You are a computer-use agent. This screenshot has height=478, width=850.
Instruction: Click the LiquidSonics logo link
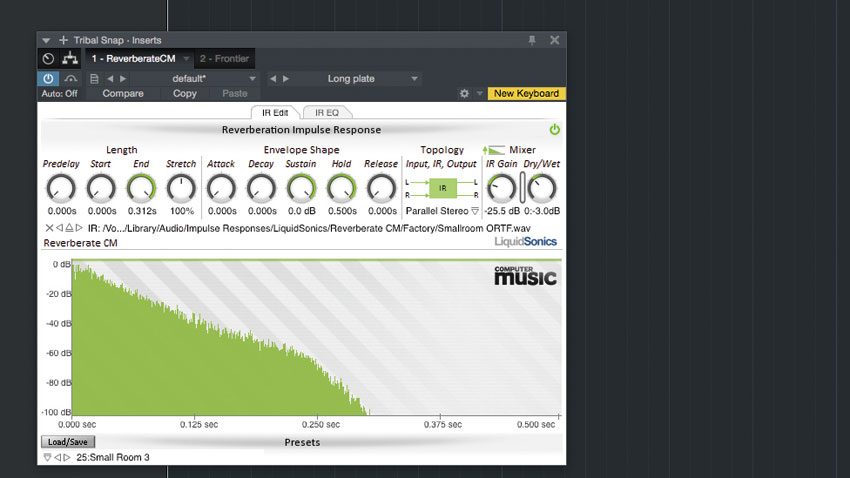pyautogui.click(x=525, y=242)
